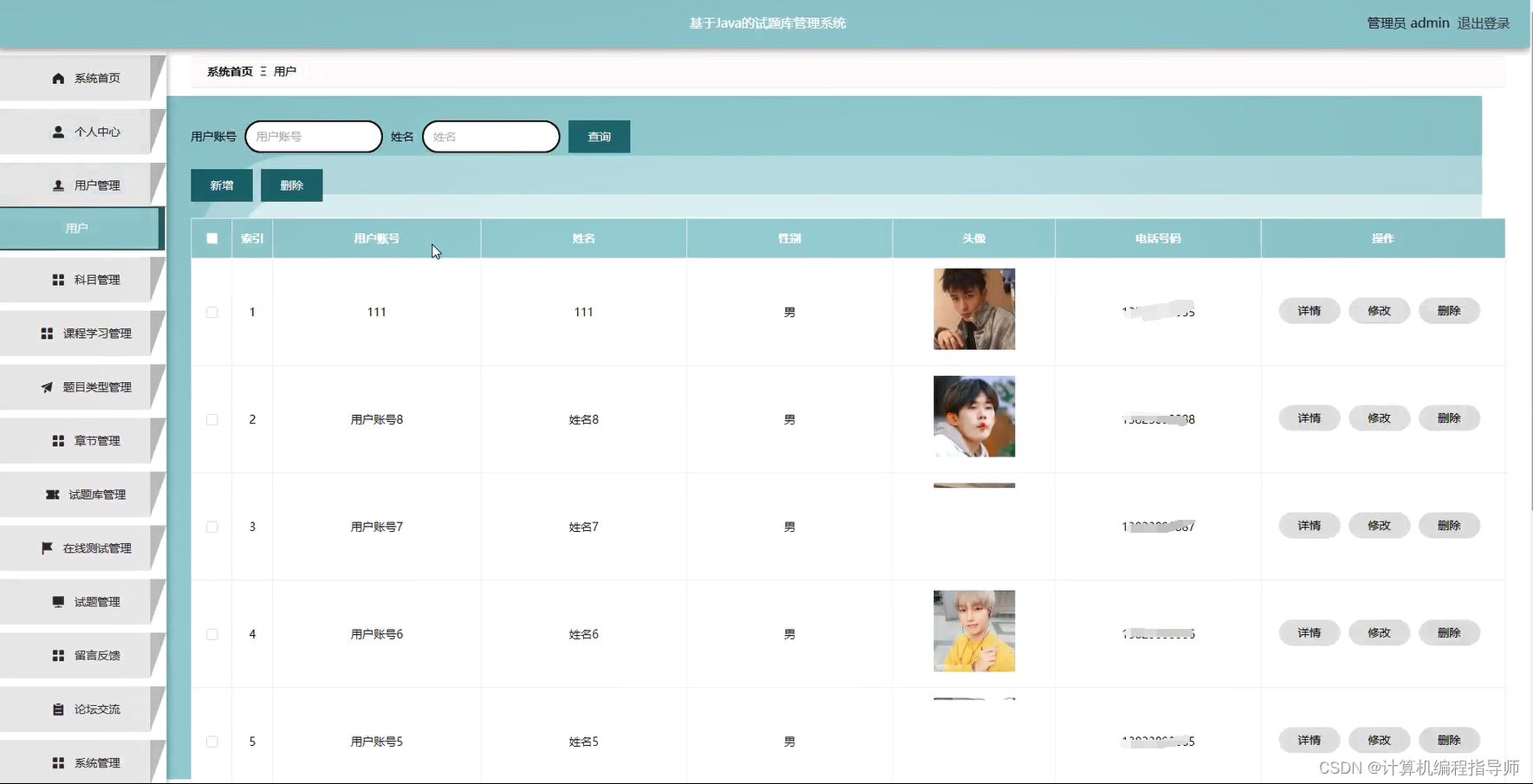Viewport: 1533px width, 784px height.
Task: Open the 留言反馈 sidebar menu
Action: click(x=82, y=656)
